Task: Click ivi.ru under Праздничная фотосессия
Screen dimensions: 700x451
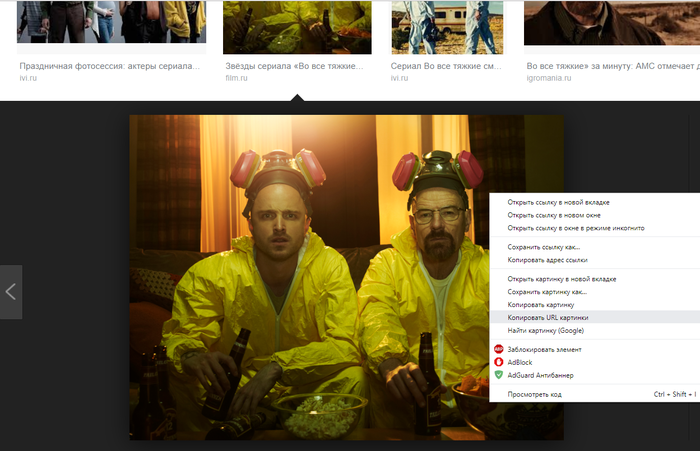Action: coord(28,78)
